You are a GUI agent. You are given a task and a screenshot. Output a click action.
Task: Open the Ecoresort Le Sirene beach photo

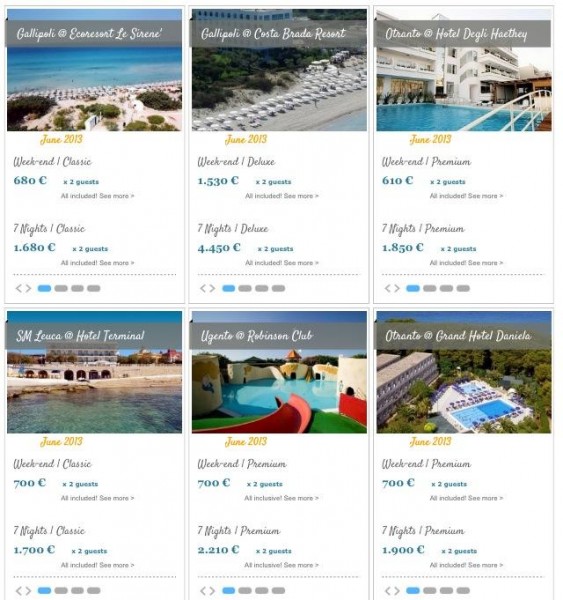tap(95, 89)
